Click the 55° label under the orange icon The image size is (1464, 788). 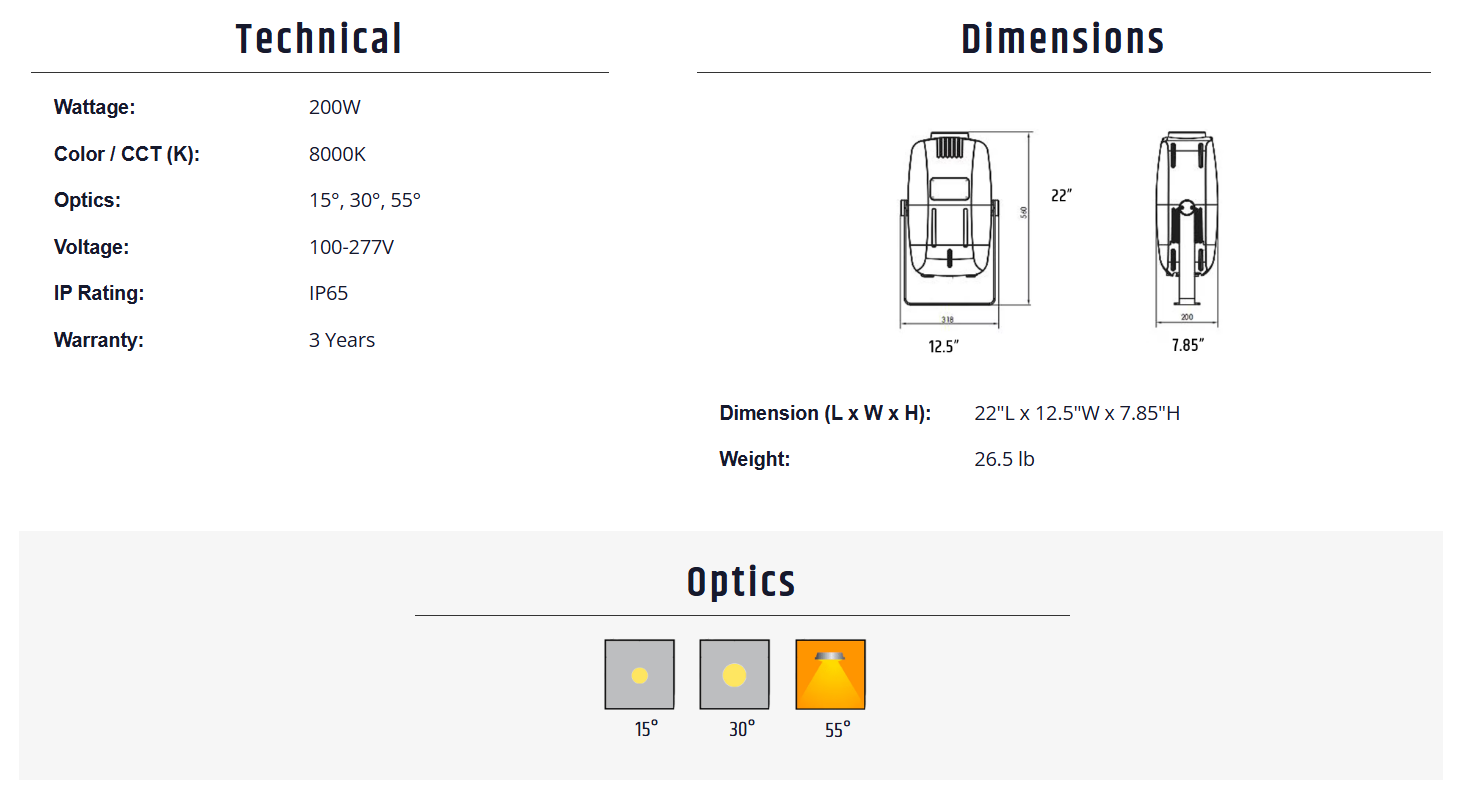(x=837, y=729)
